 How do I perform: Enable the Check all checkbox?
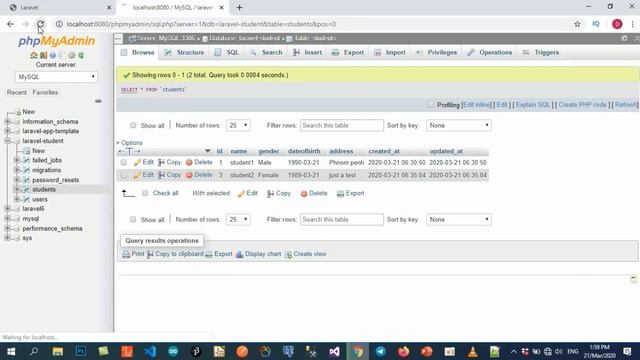click(145, 193)
